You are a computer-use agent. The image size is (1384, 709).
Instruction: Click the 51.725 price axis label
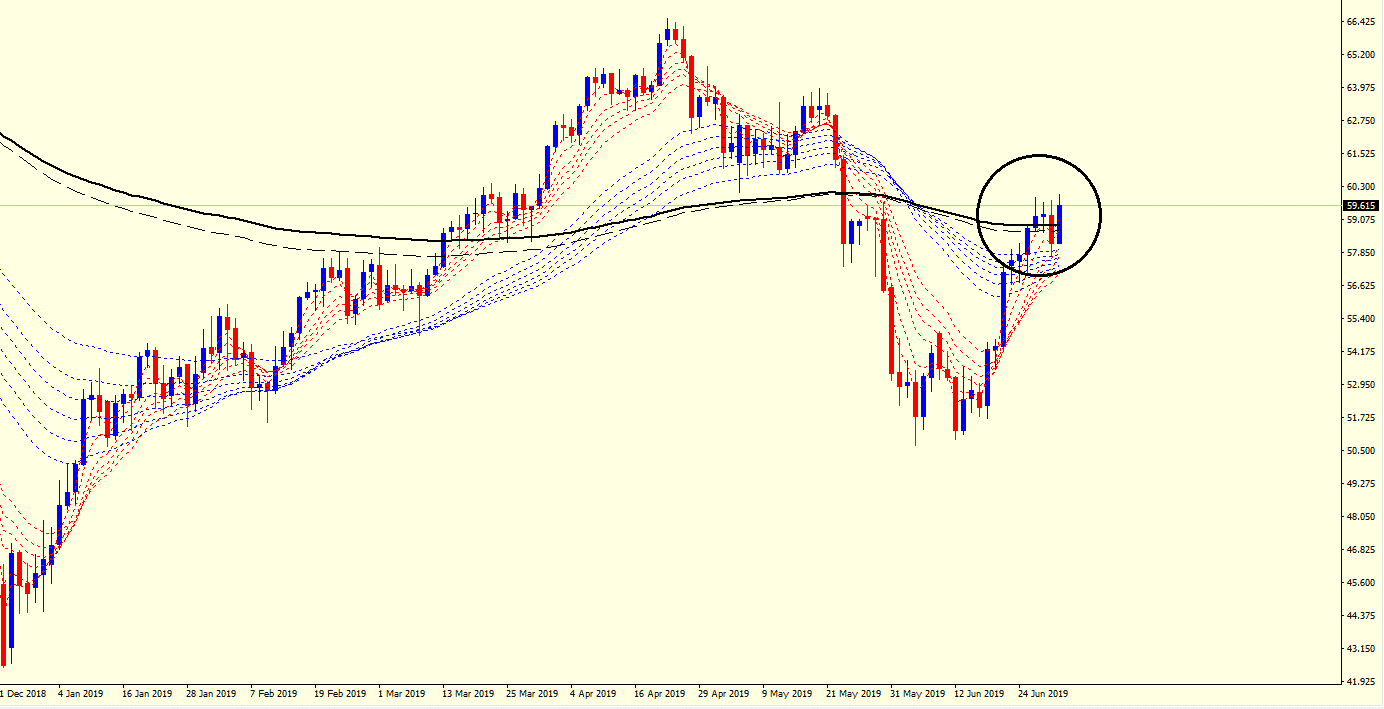click(x=1360, y=417)
